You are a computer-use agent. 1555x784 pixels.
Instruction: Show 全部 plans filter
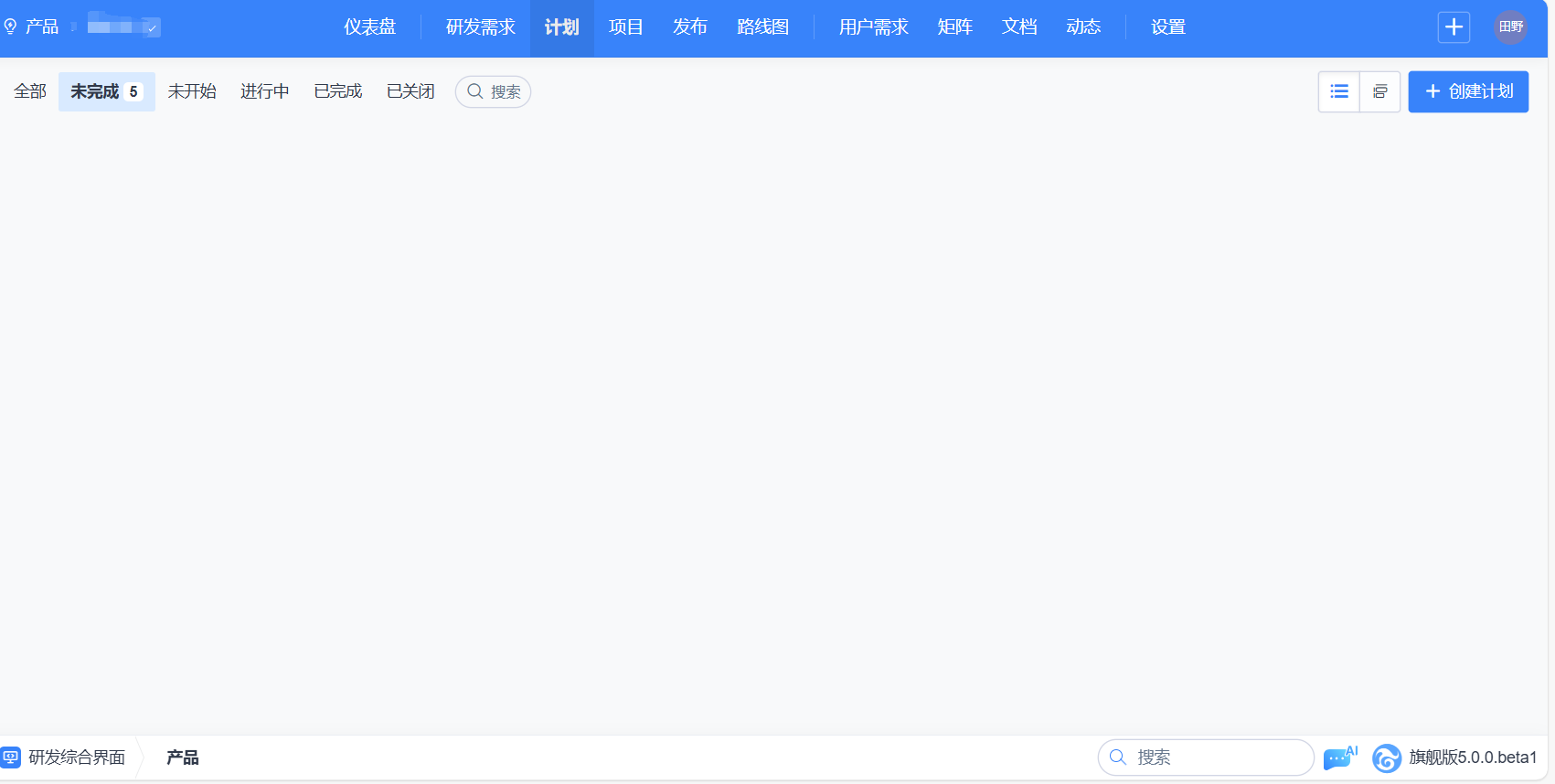click(x=30, y=91)
